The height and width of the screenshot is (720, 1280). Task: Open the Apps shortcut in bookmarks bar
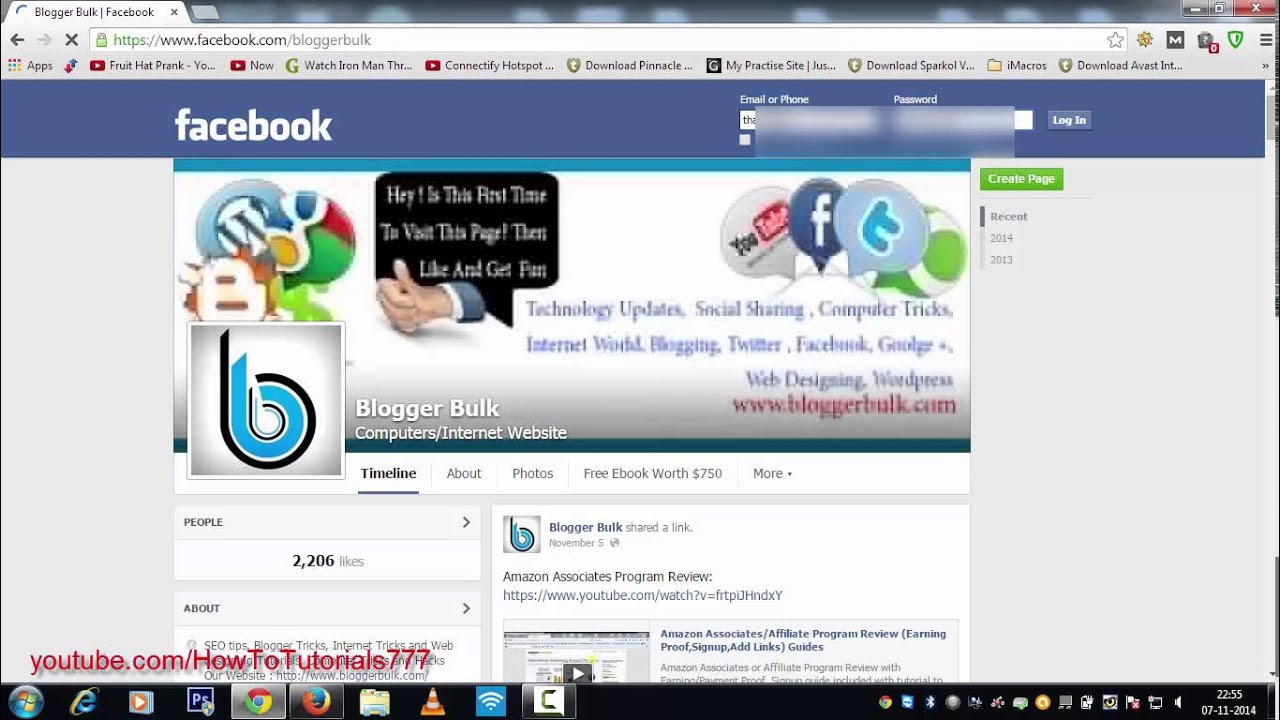(x=30, y=65)
